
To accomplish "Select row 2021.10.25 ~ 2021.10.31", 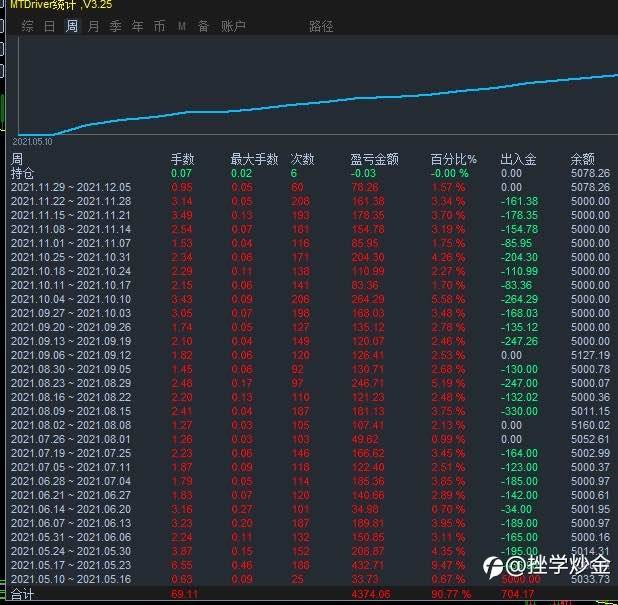I will coord(310,257).
